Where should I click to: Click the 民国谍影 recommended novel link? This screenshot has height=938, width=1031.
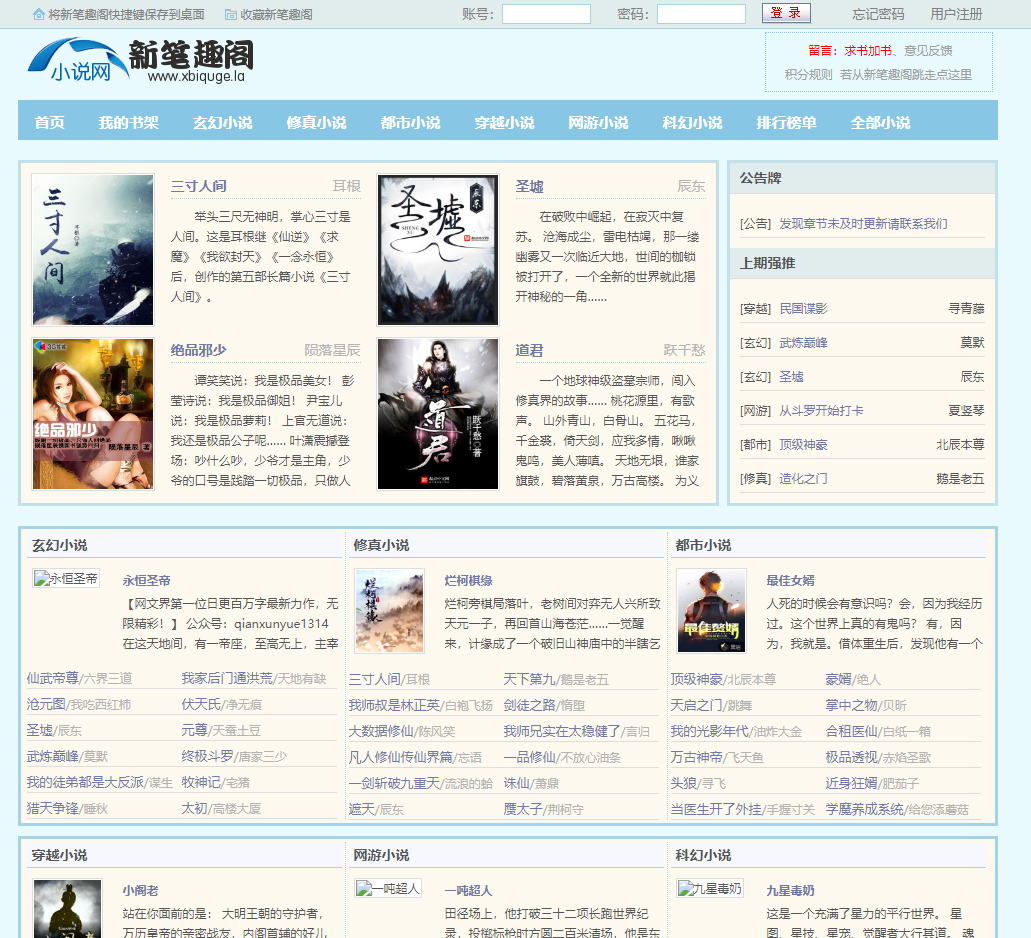pyautogui.click(x=803, y=309)
